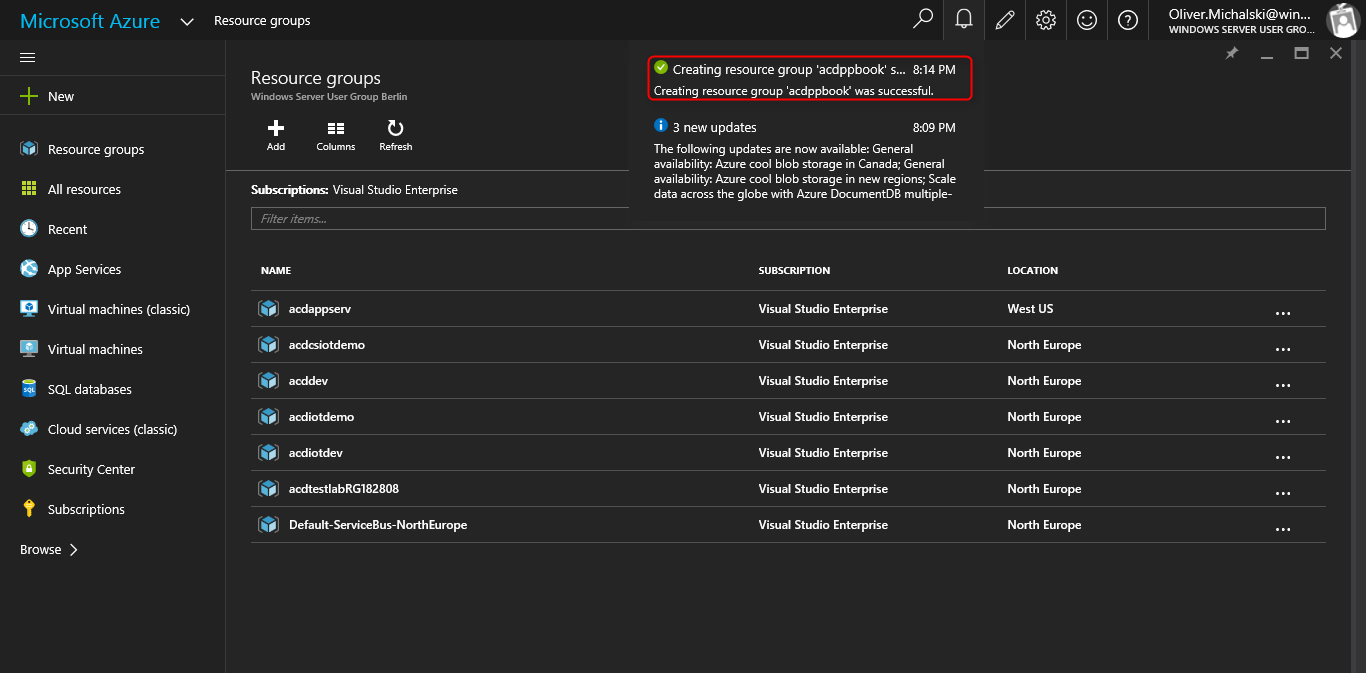This screenshot has height=673, width=1366.
Task: Open the 3 new updates notification
Action: [x=807, y=160]
